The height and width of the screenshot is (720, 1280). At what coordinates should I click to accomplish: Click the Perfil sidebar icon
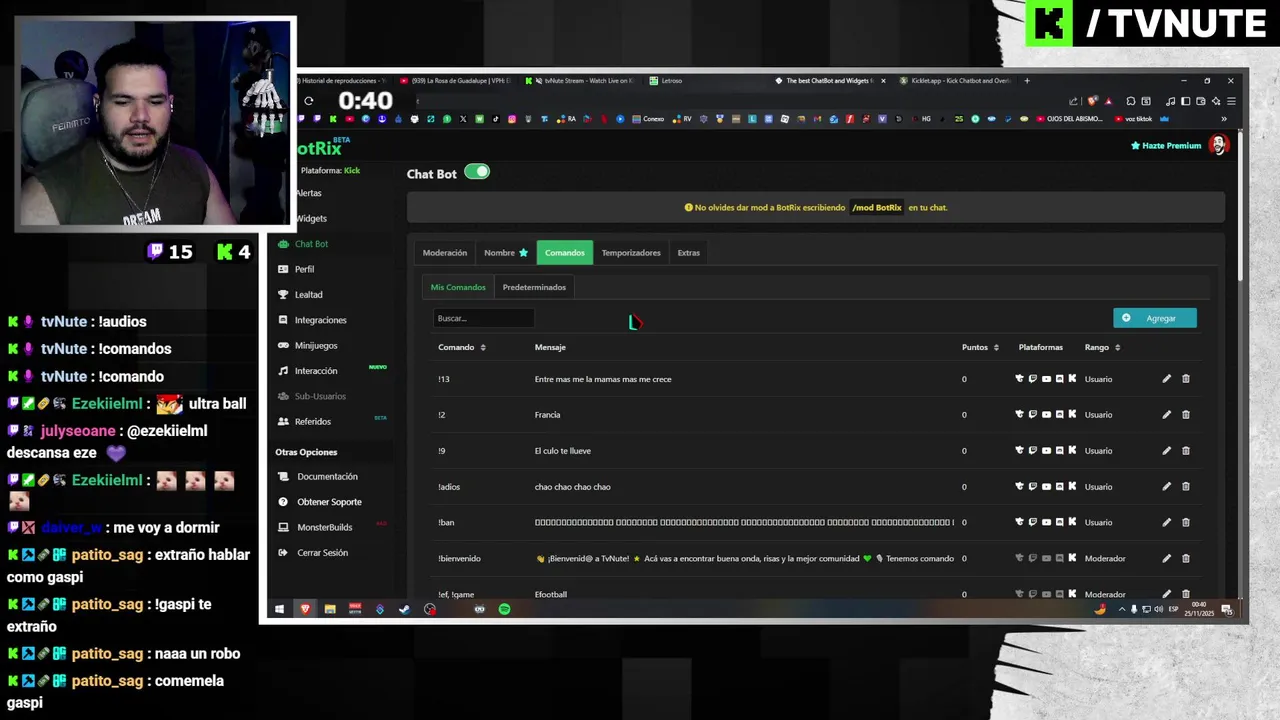click(284, 269)
